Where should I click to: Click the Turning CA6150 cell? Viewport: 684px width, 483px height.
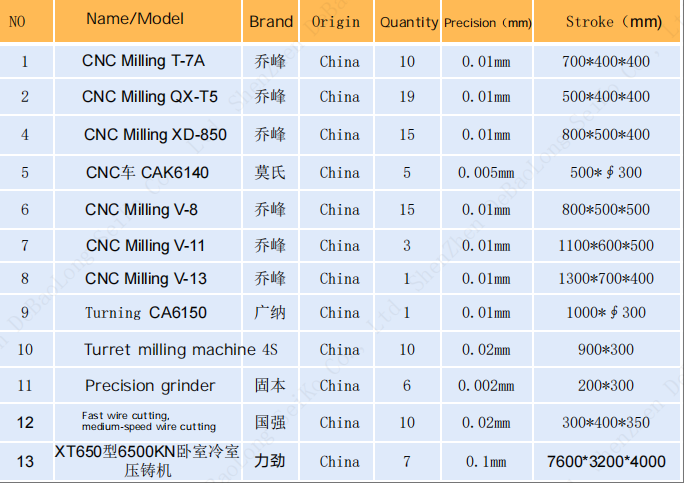(x=146, y=313)
